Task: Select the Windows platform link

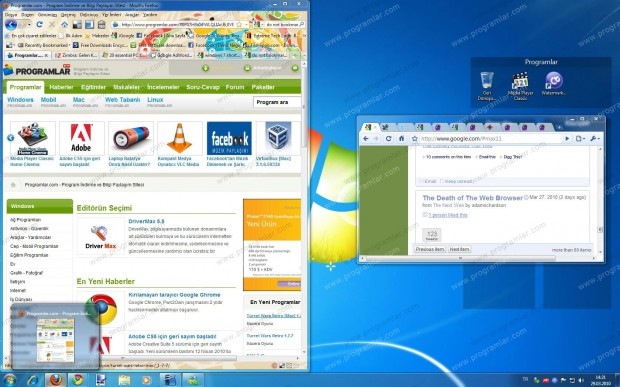Action: [20, 100]
